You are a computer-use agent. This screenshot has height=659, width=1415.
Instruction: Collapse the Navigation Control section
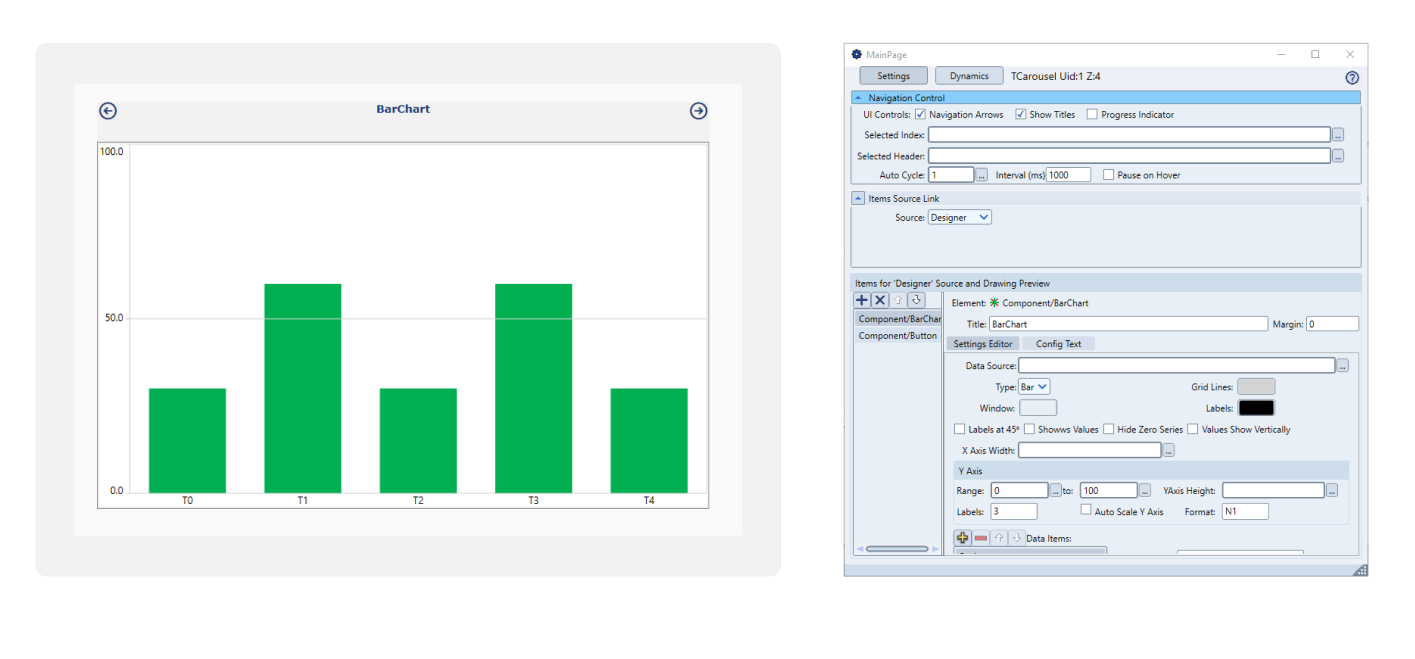pos(858,98)
